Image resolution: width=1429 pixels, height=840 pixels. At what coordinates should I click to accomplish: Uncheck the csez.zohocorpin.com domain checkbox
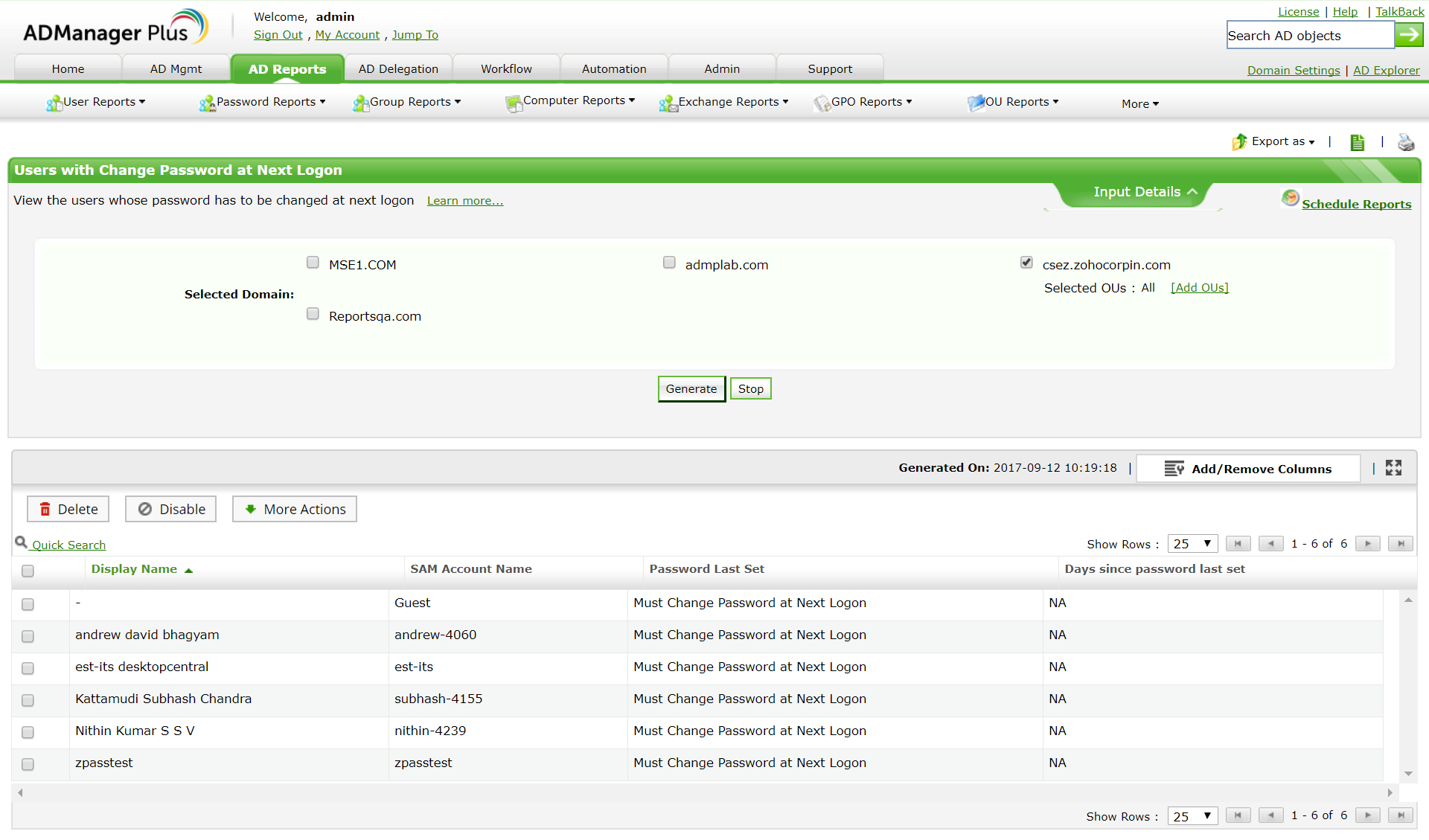click(1026, 263)
